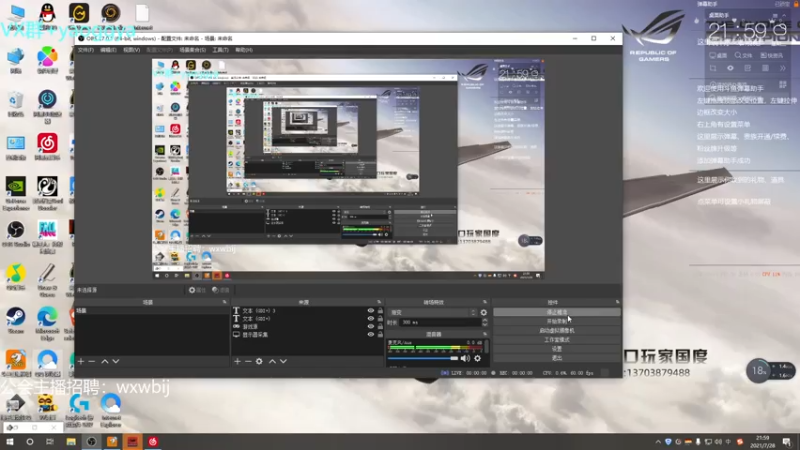Lock the first text (GDI+) 3 source

(x=380, y=311)
